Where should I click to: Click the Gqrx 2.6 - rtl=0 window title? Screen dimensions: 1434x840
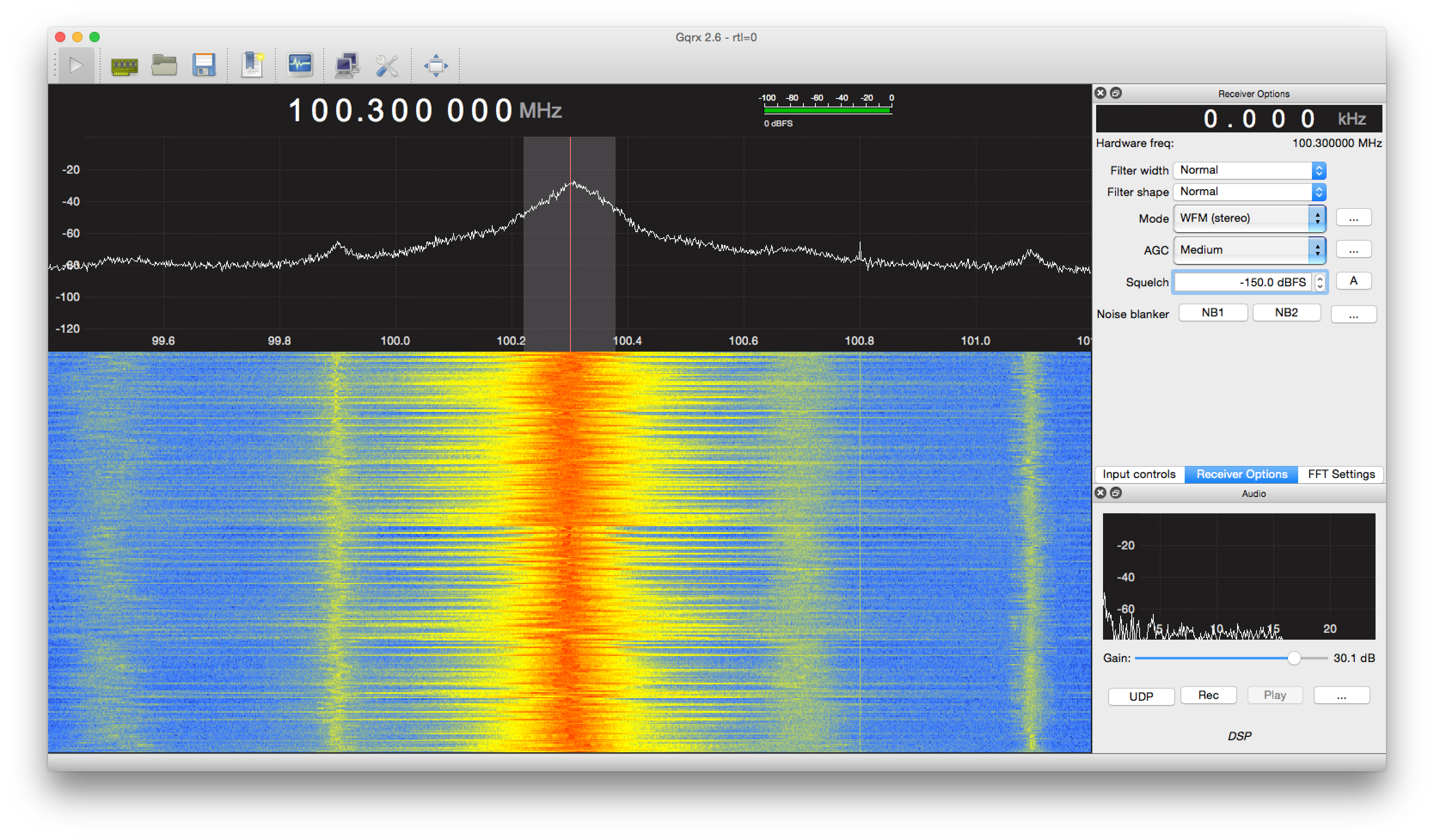click(716, 37)
